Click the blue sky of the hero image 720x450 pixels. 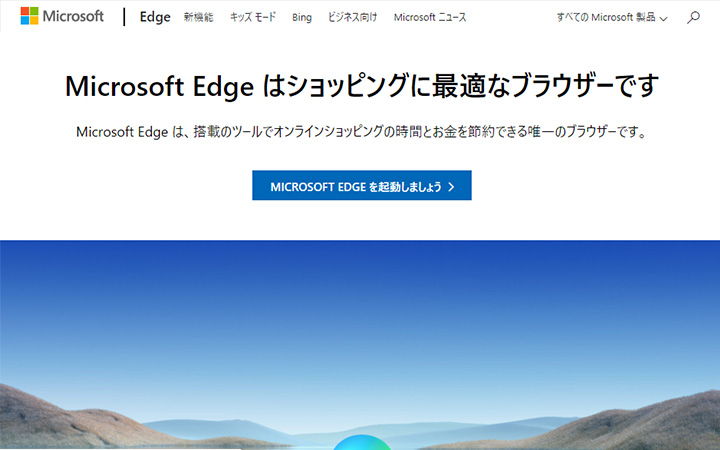(x=360, y=300)
